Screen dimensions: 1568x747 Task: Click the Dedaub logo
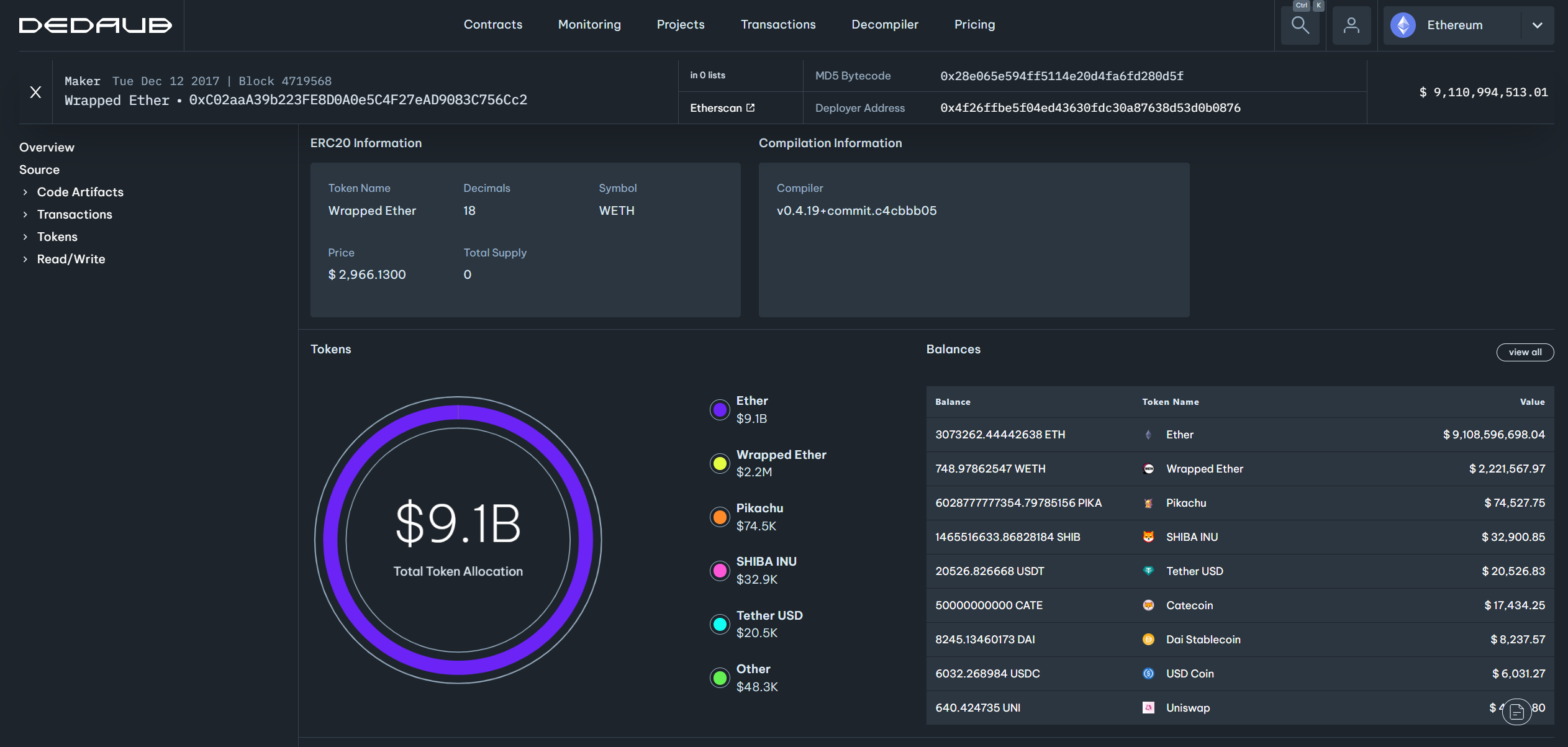[95, 25]
